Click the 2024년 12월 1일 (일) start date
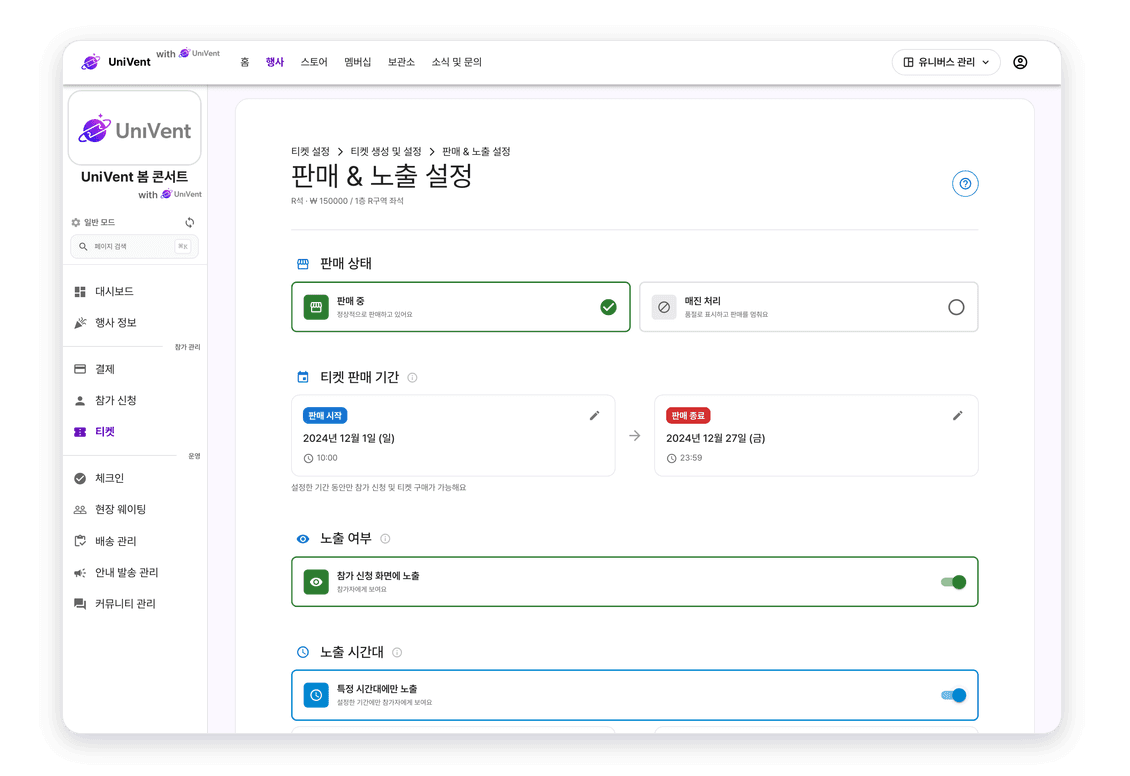This screenshot has width=1130, height=776. (x=349, y=438)
